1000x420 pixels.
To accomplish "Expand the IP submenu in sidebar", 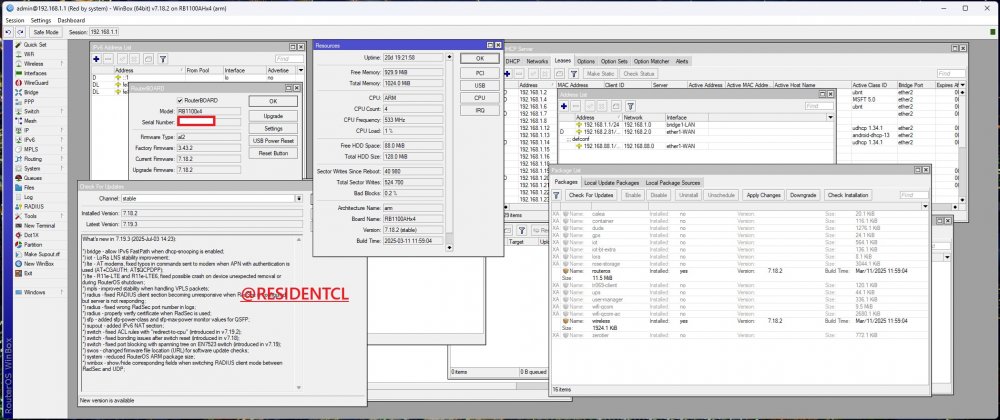I will click(62, 130).
